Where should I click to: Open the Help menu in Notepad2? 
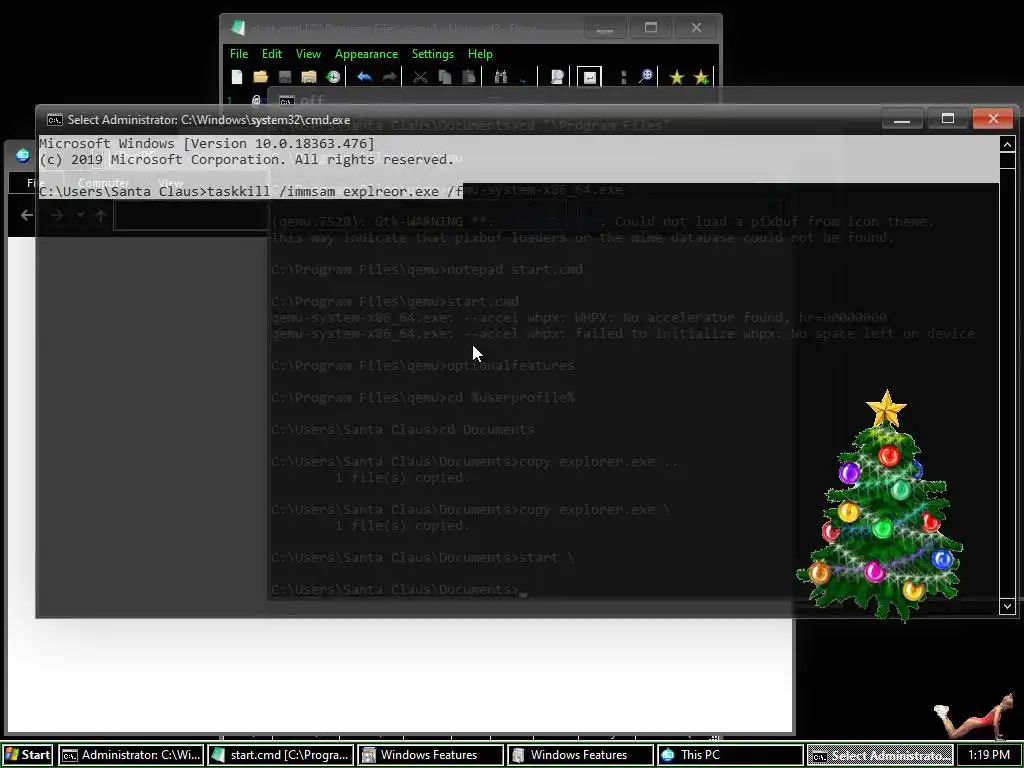(x=480, y=54)
